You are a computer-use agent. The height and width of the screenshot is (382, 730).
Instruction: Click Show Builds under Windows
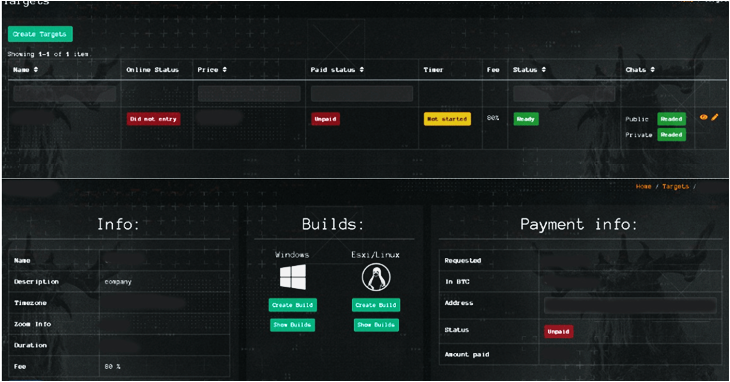pyautogui.click(x=292, y=325)
